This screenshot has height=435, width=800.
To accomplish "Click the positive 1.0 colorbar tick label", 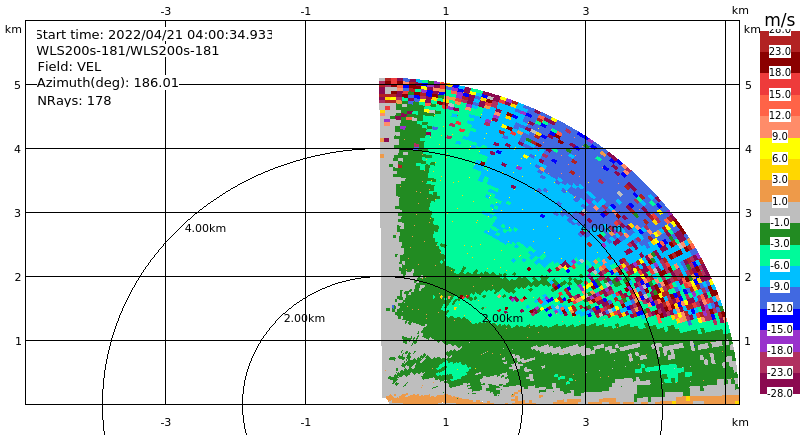I will click(x=780, y=201).
